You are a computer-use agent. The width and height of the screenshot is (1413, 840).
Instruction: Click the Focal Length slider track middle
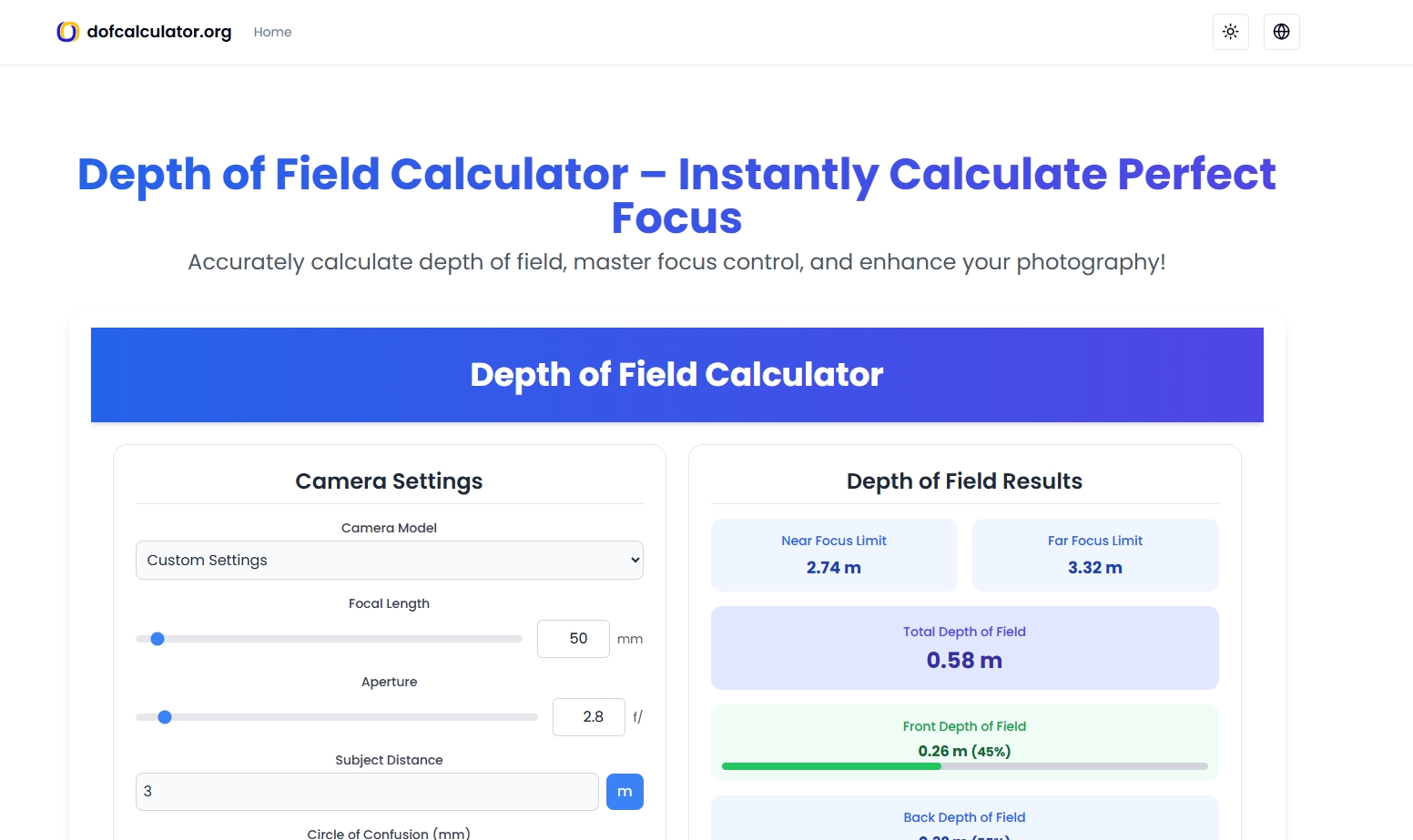330,639
